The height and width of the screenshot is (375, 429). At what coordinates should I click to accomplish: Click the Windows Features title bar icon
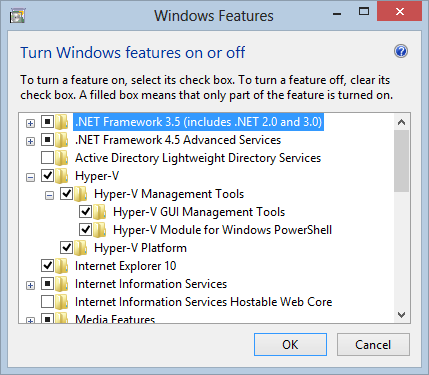coord(17,16)
